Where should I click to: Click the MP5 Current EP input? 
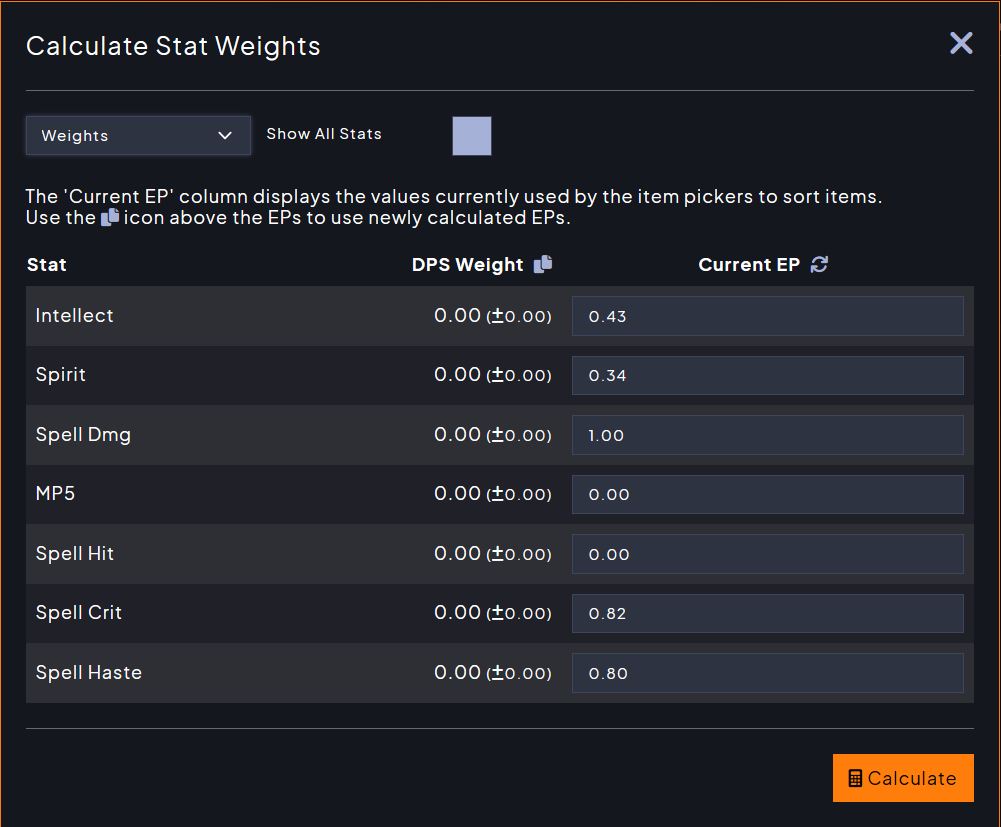point(767,494)
